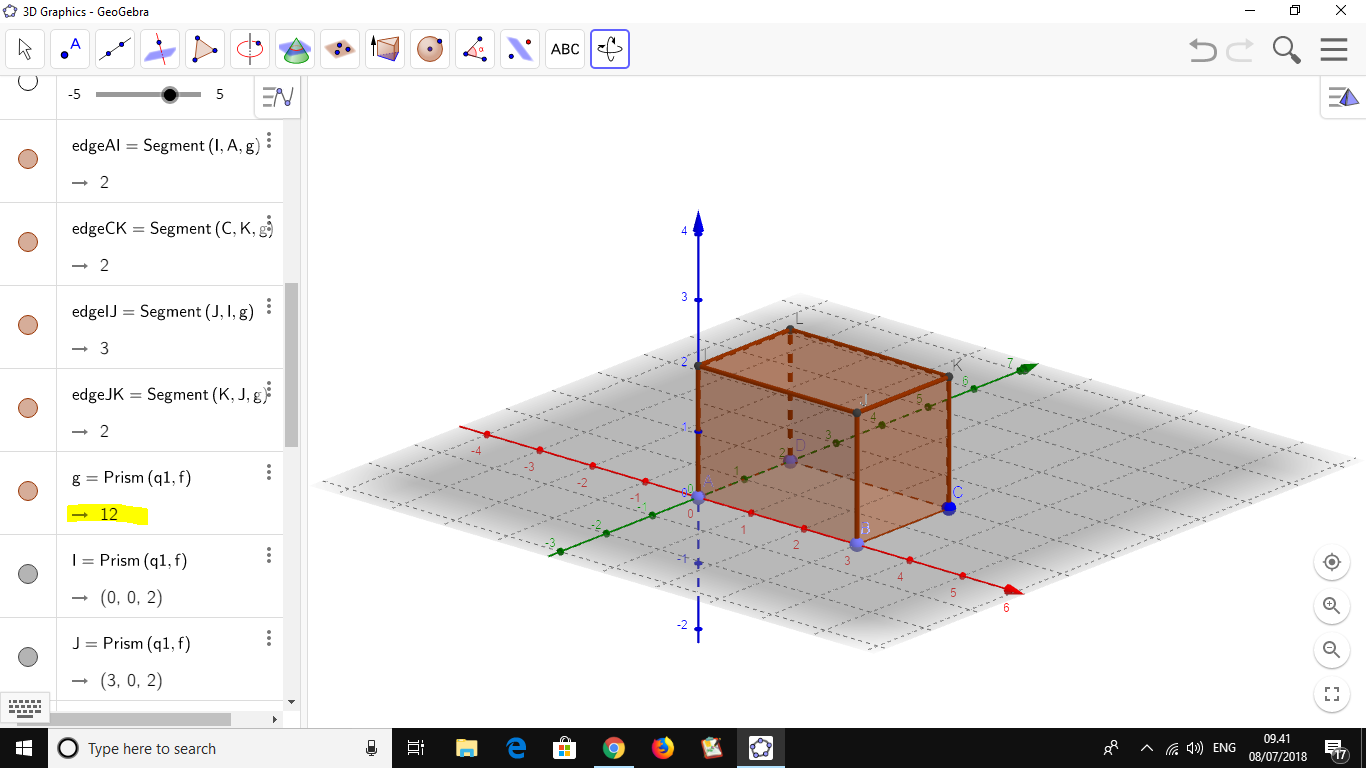
Task: Click the Home view button
Action: click(x=1331, y=562)
